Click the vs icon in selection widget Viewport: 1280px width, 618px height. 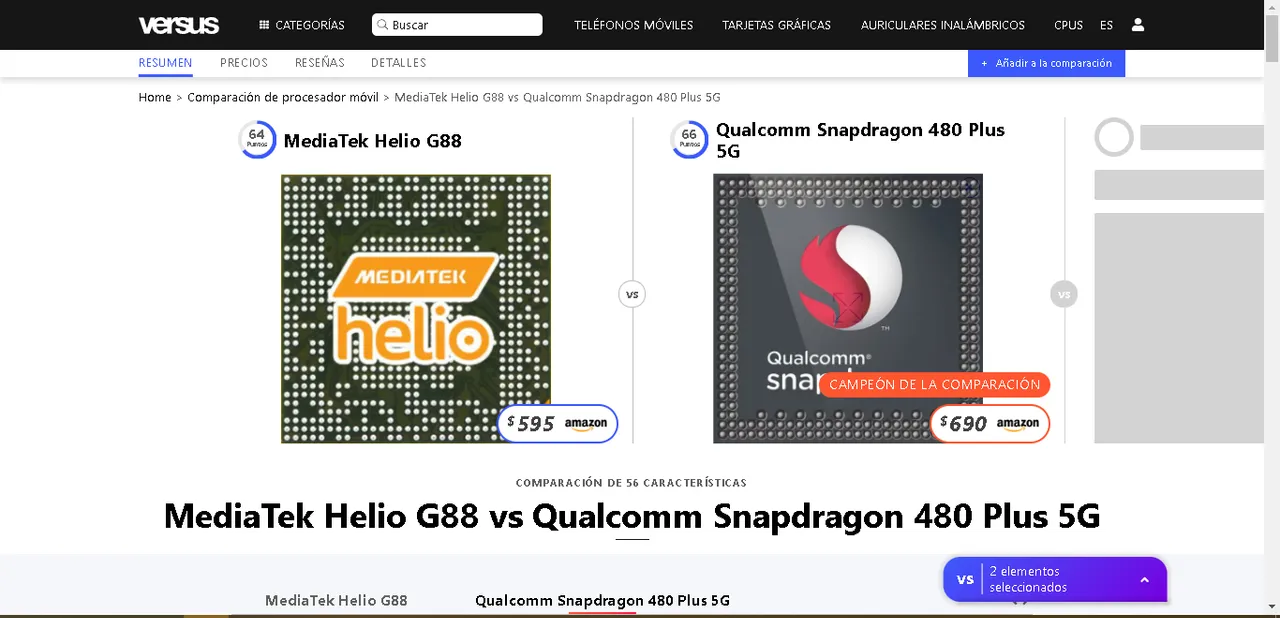click(x=965, y=579)
